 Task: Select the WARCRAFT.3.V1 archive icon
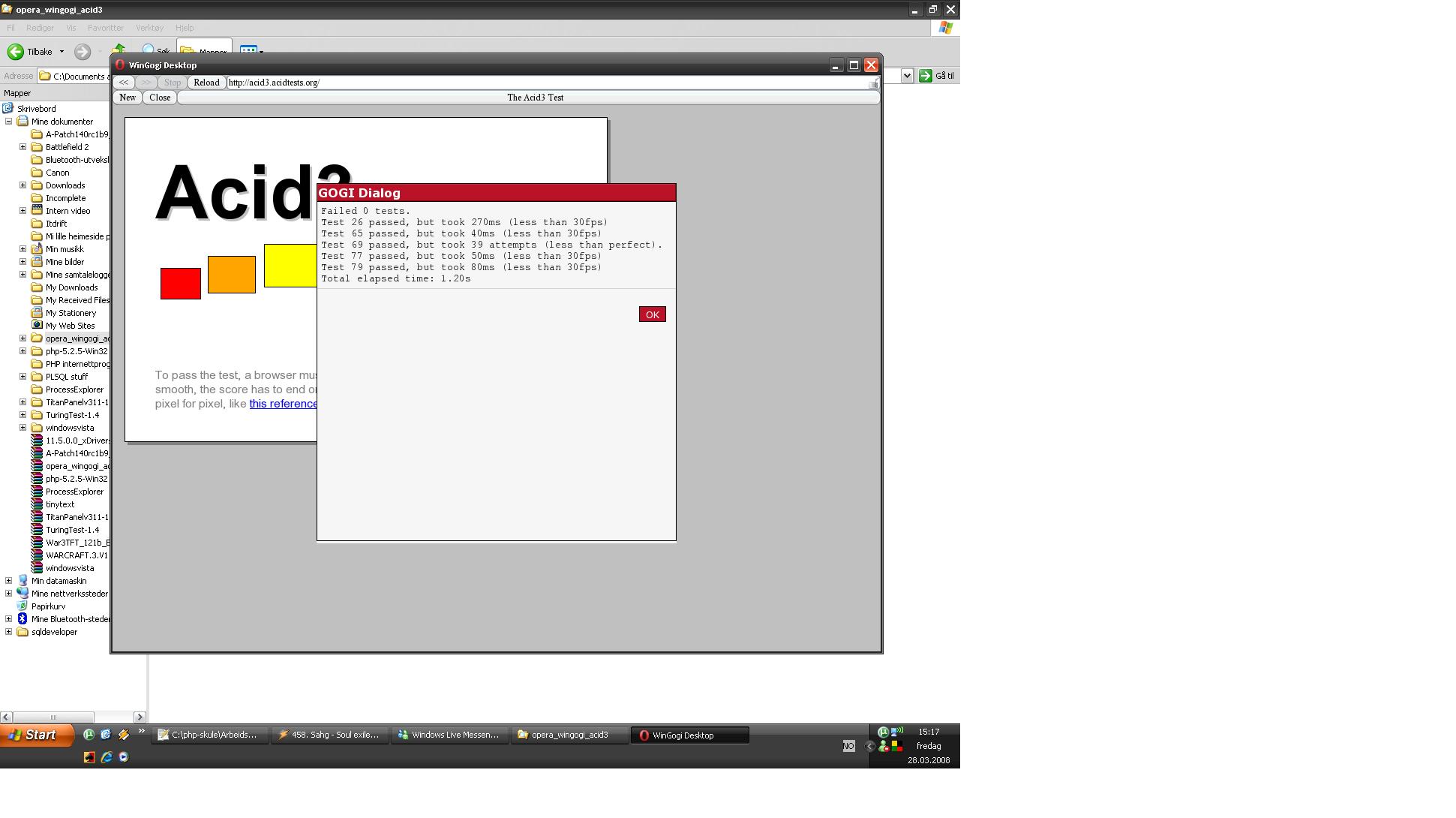click(37, 555)
